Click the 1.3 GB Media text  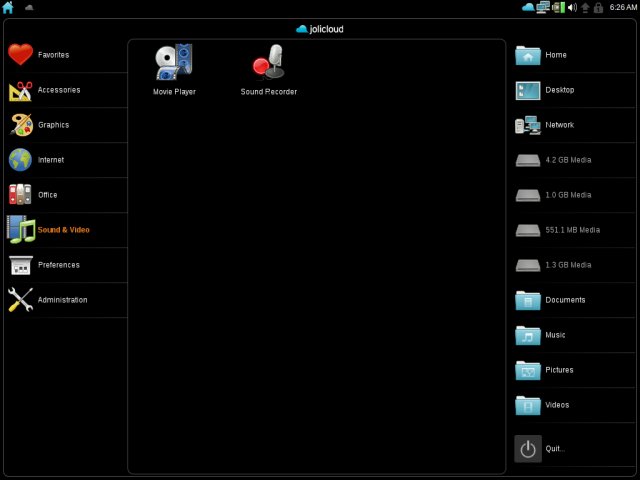(x=568, y=265)
